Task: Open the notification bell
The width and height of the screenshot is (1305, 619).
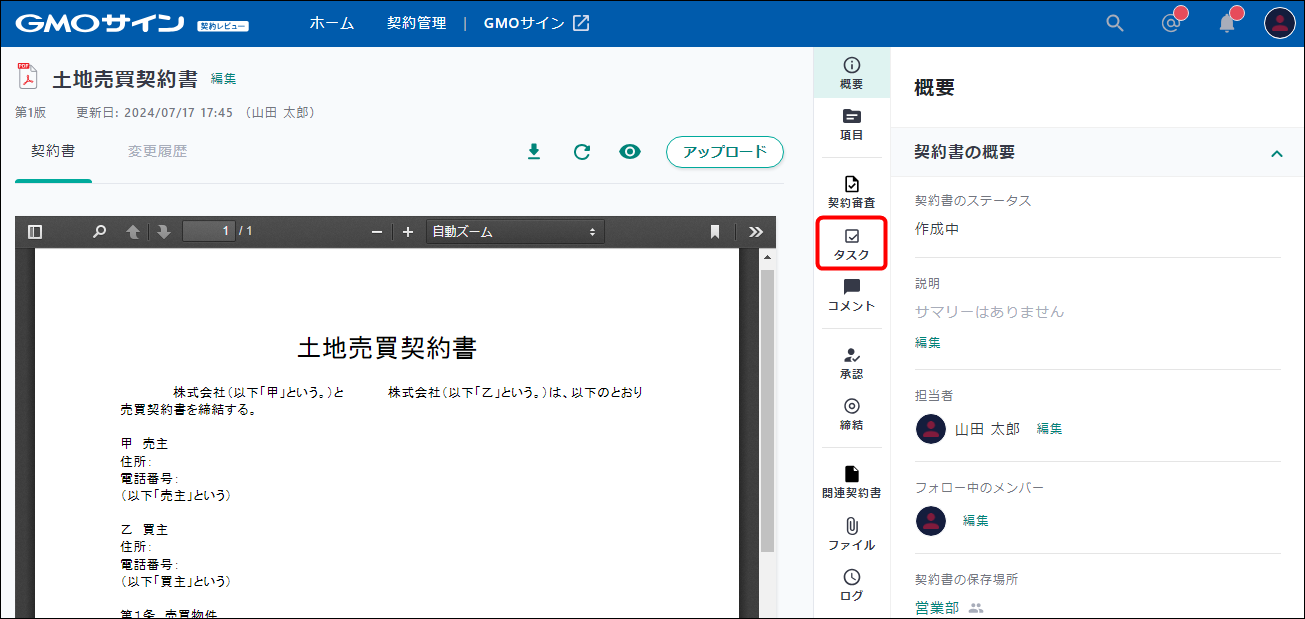Action: pyautogui.click(x=1227, y=23)
